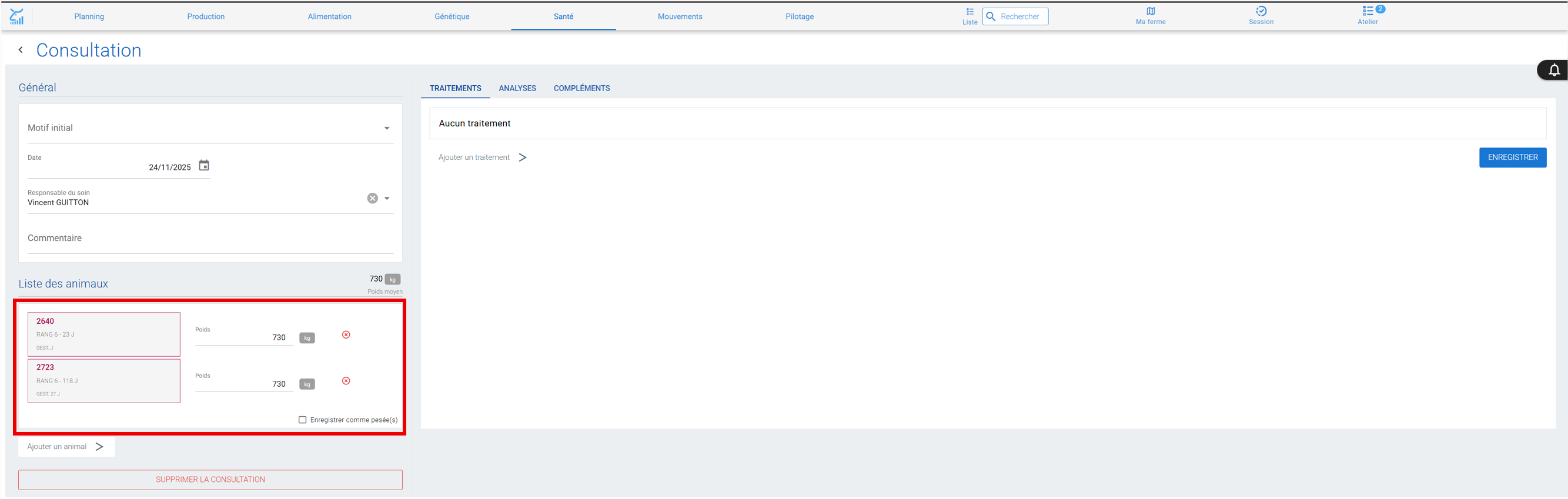Click the date field showing 24/11/2025
1568x499 pixels.
[119, 168]
